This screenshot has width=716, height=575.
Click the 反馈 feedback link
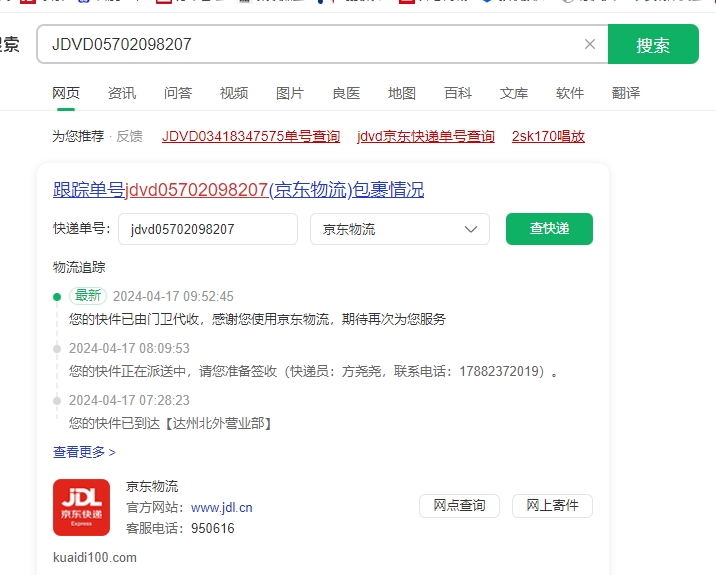[x=129, y=136]
